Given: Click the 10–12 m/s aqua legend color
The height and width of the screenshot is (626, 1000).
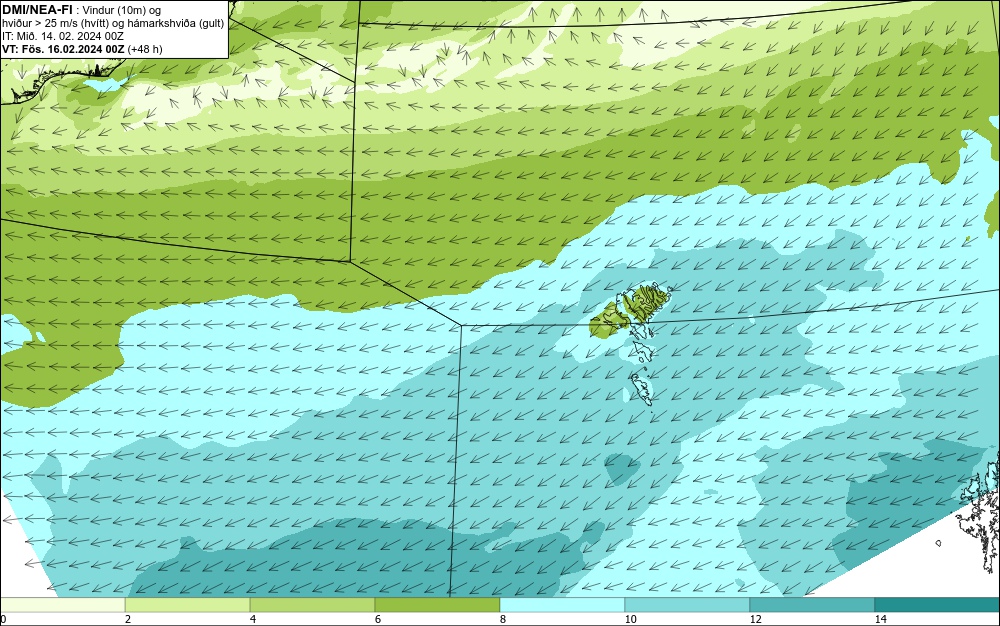Looking at the screenshot, I should tap(688, 605).
